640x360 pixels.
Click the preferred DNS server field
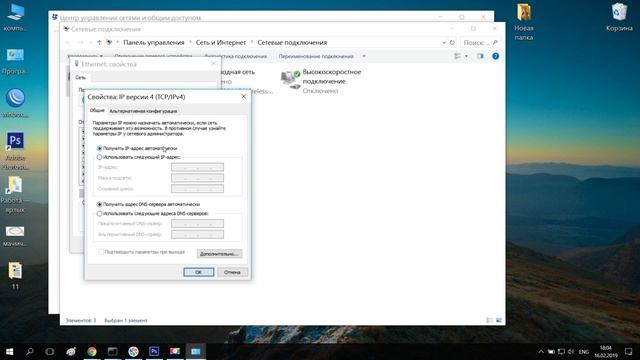(x=198, y=224)
